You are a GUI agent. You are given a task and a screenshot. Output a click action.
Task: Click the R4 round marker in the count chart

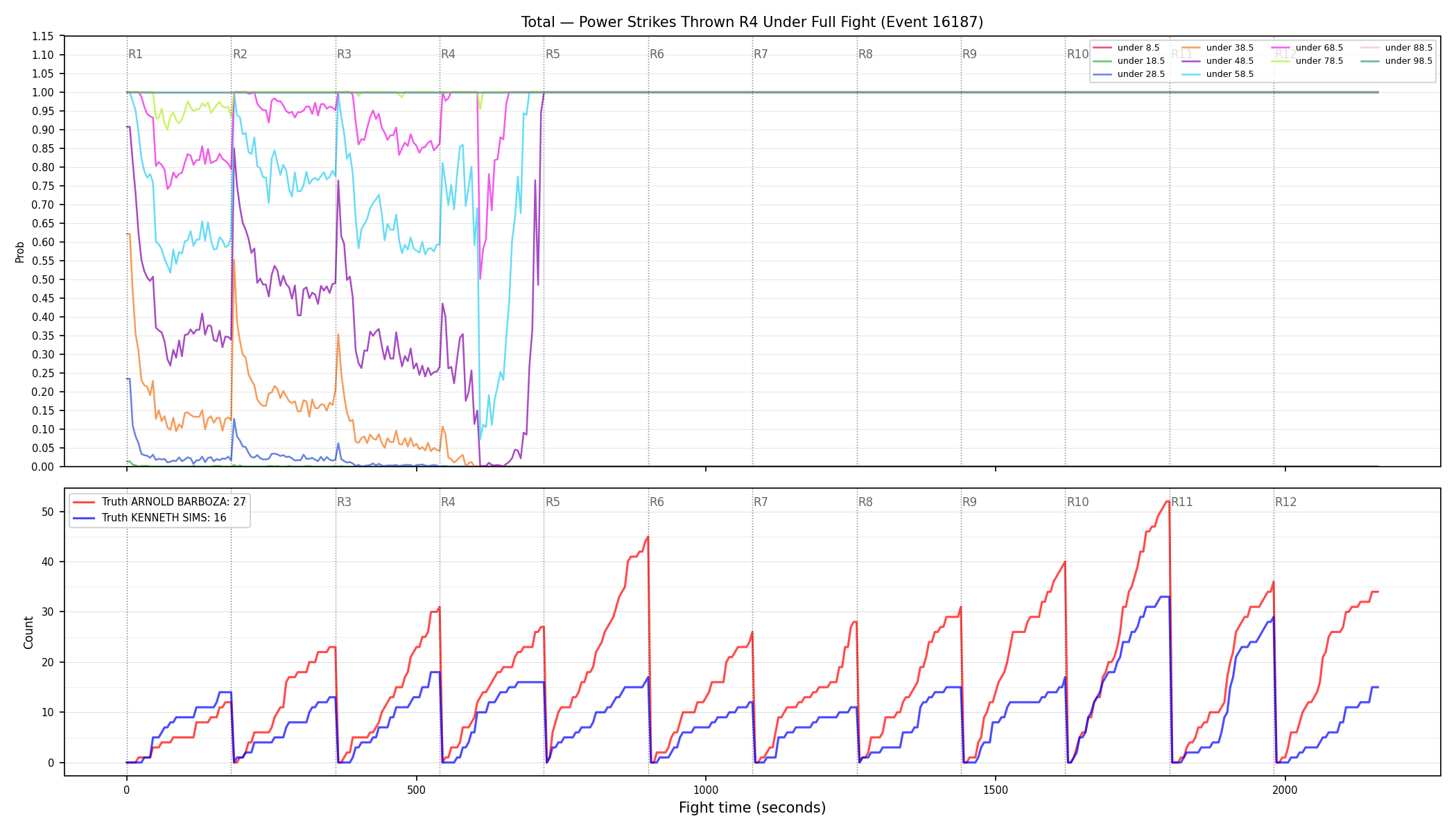click(448, 502)
